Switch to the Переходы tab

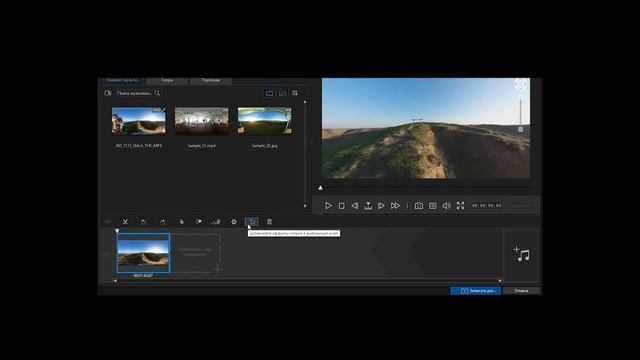211,80
